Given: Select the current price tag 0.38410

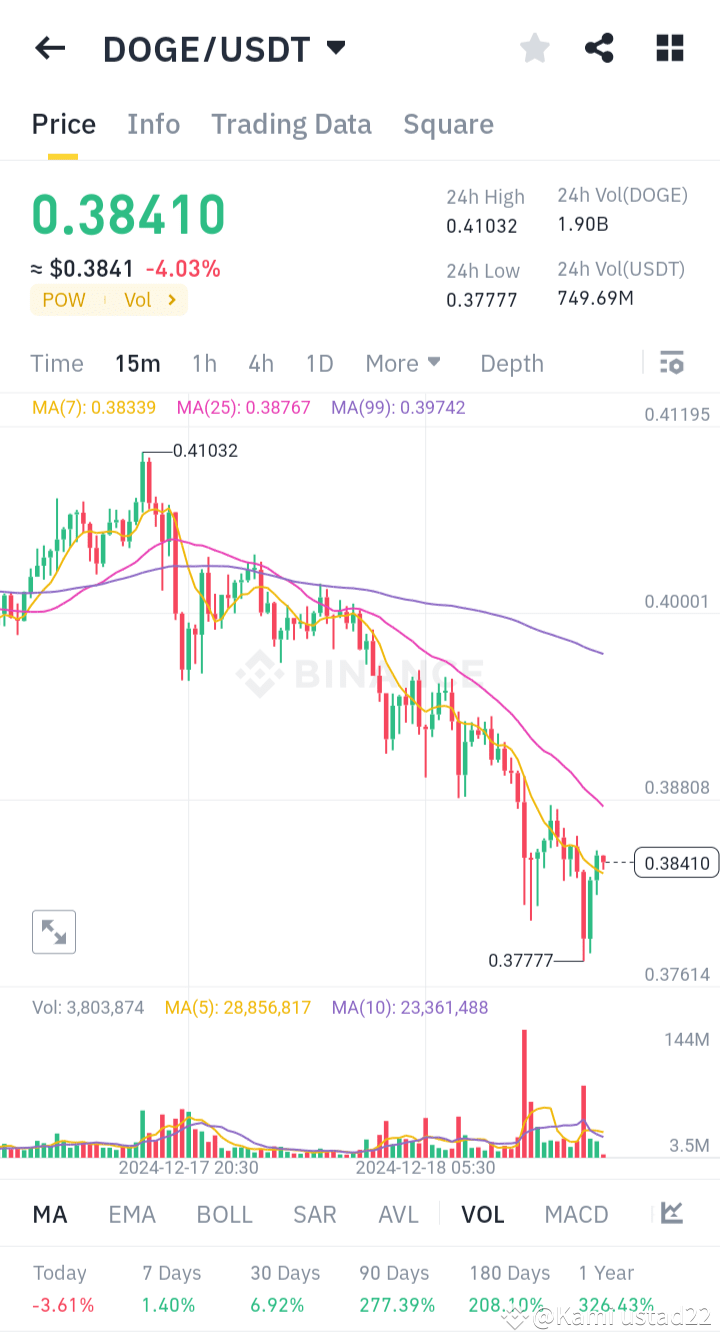Looking at the screenshot, I should tap(676, 862).
